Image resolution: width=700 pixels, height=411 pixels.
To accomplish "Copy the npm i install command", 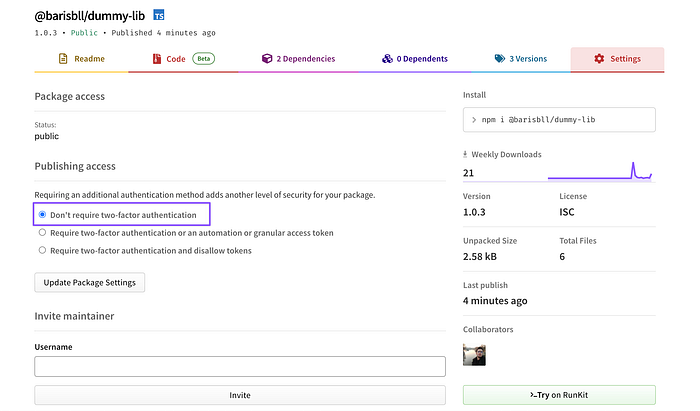I will pyautogui.click(x=559, y=120).
